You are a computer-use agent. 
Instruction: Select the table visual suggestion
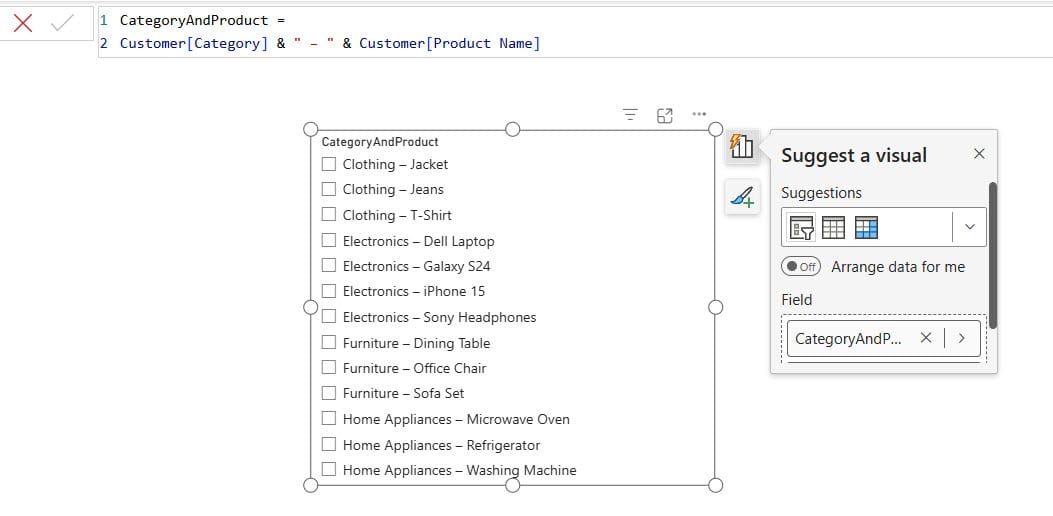(x=833, y=228)
